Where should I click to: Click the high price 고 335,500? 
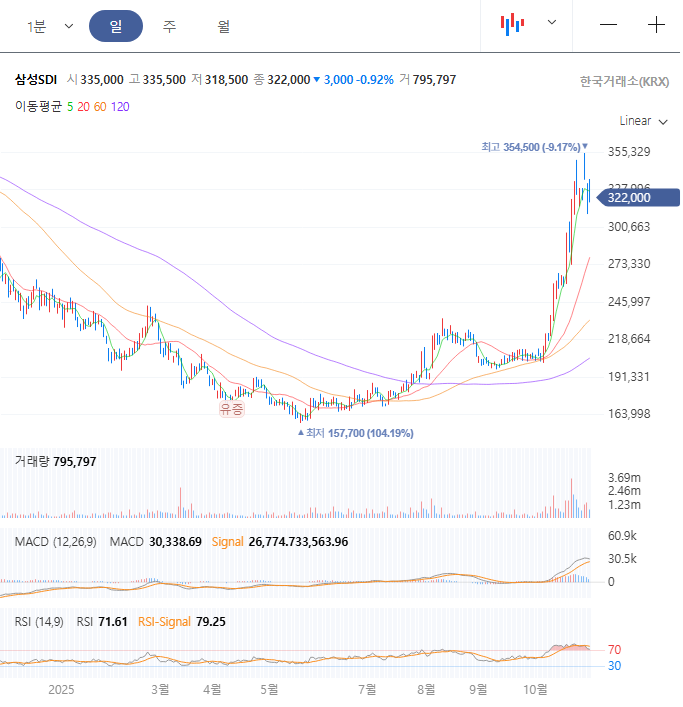pyautogui.click(x=157, y=80)
